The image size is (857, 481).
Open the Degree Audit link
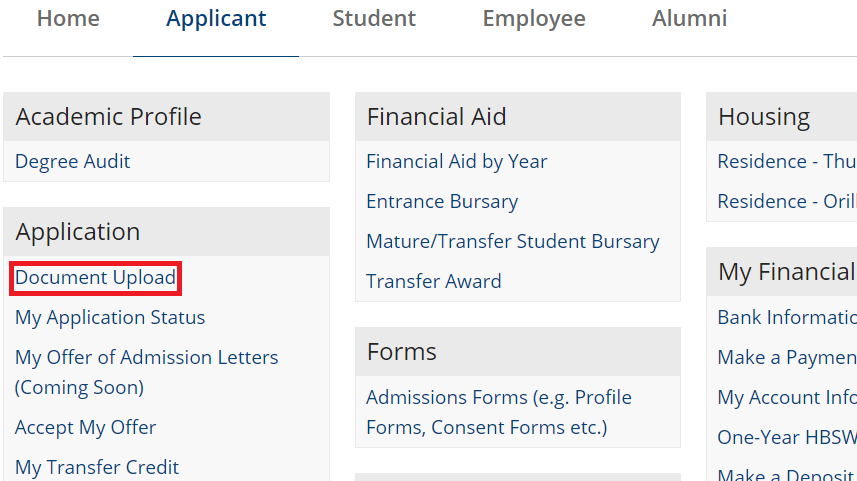point(73,162)
